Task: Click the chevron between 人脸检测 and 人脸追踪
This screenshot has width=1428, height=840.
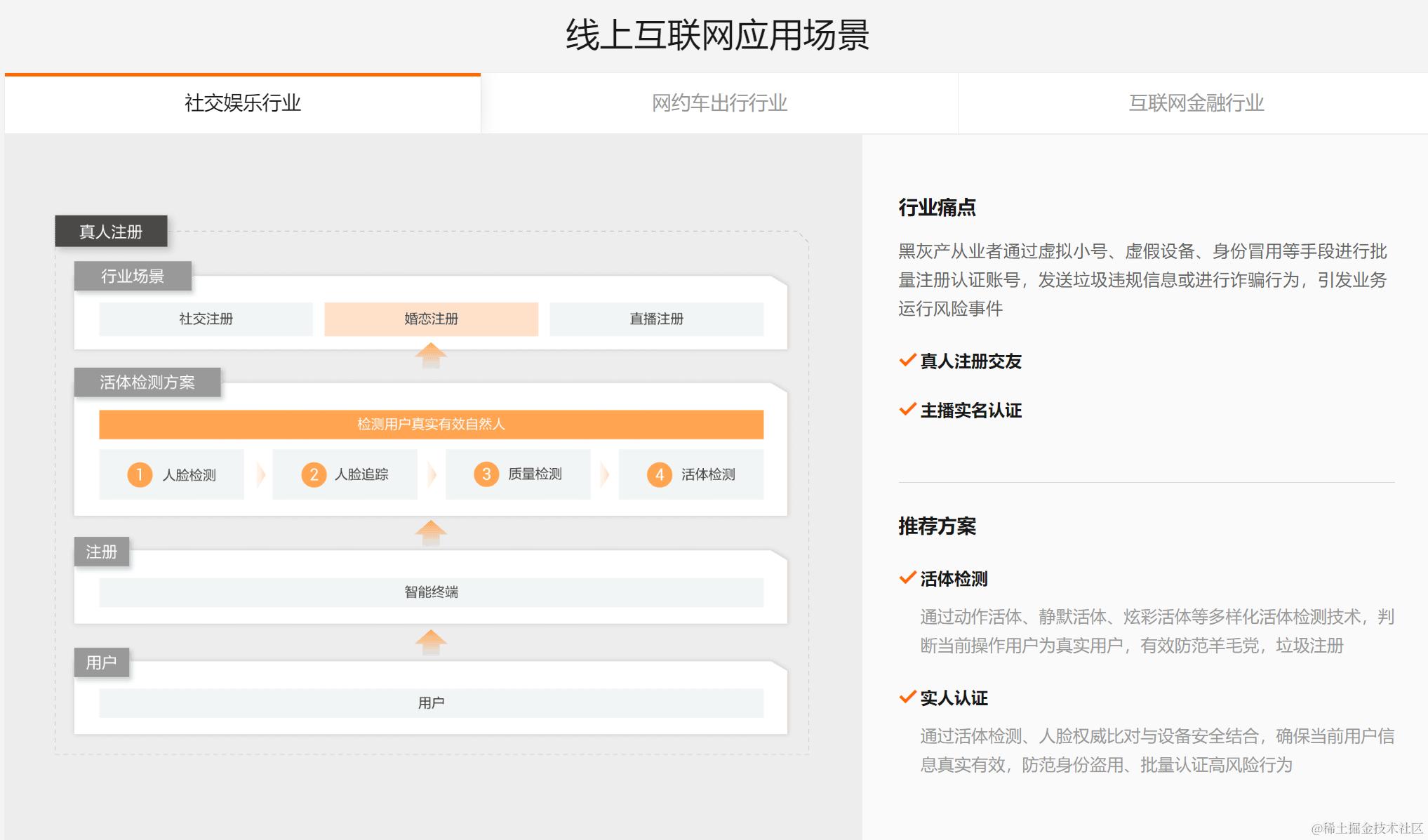Action: [x=260, y=474]
